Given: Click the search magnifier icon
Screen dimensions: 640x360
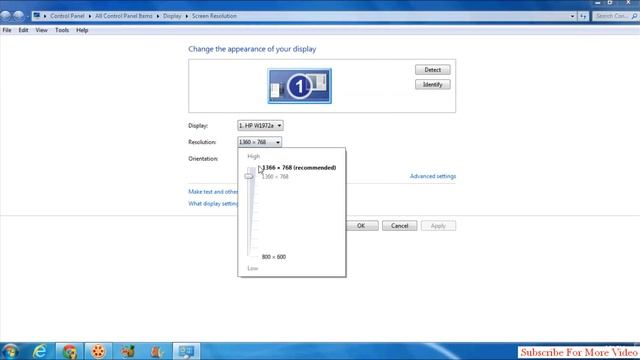Looking at the screenshot, I should click(x=635, y=16).
